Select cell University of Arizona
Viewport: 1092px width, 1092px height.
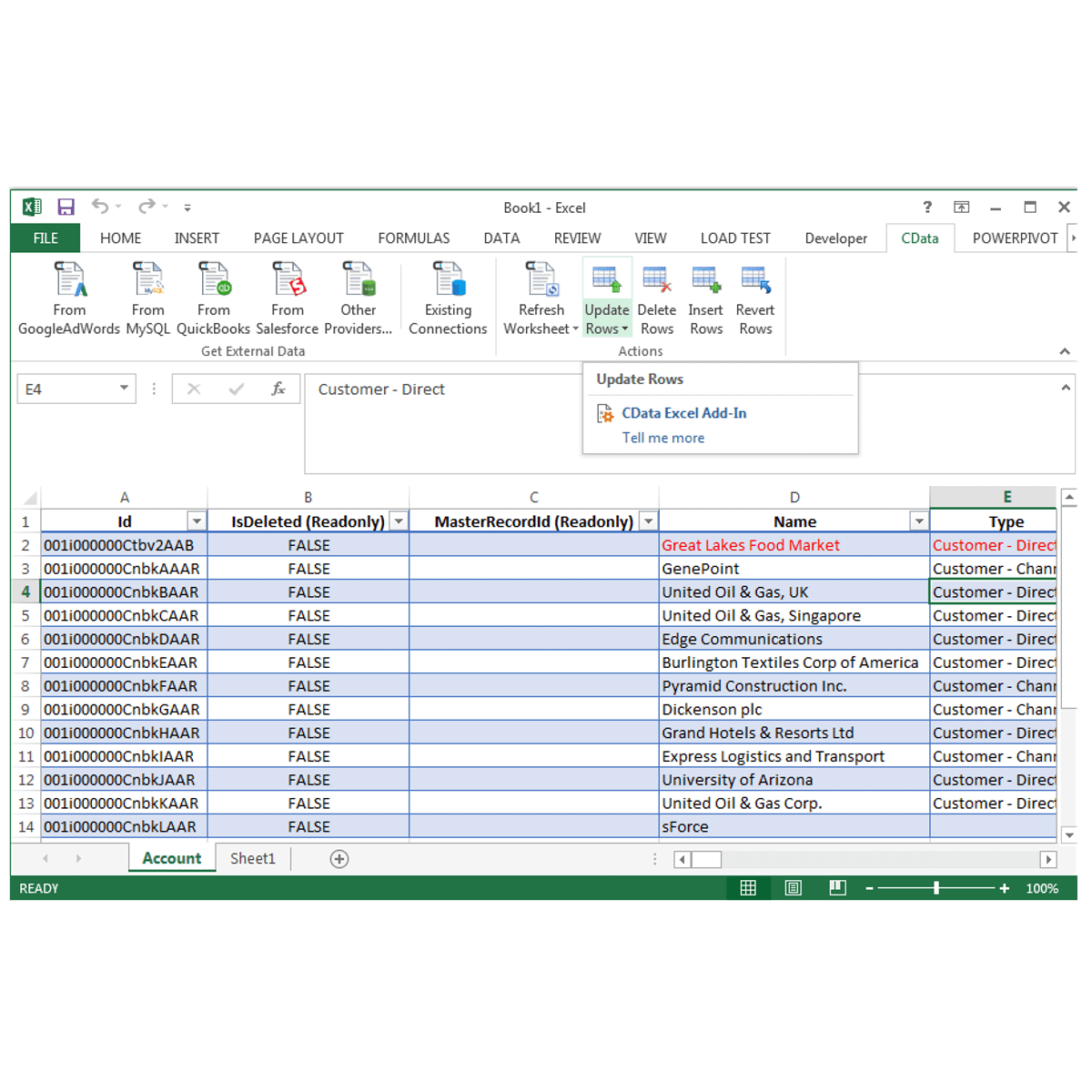(794, 780)
